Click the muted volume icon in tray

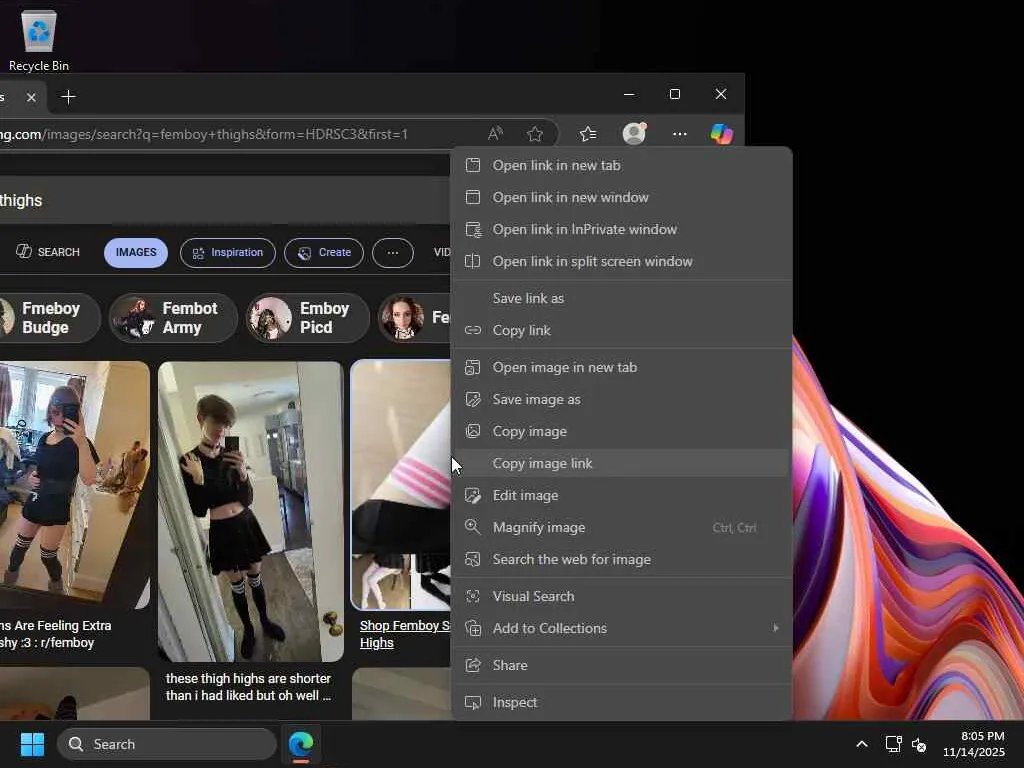[919, 744]
